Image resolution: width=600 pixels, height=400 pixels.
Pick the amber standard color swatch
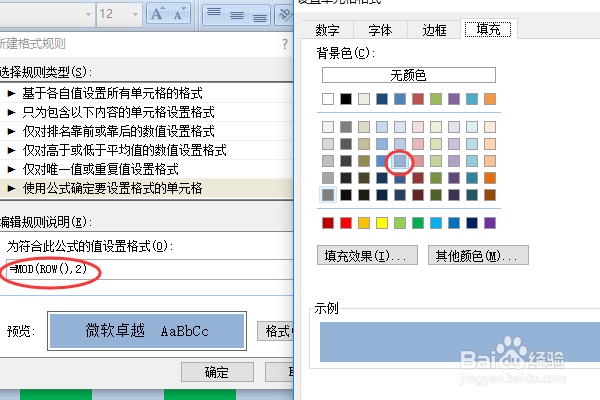[364, 223]
